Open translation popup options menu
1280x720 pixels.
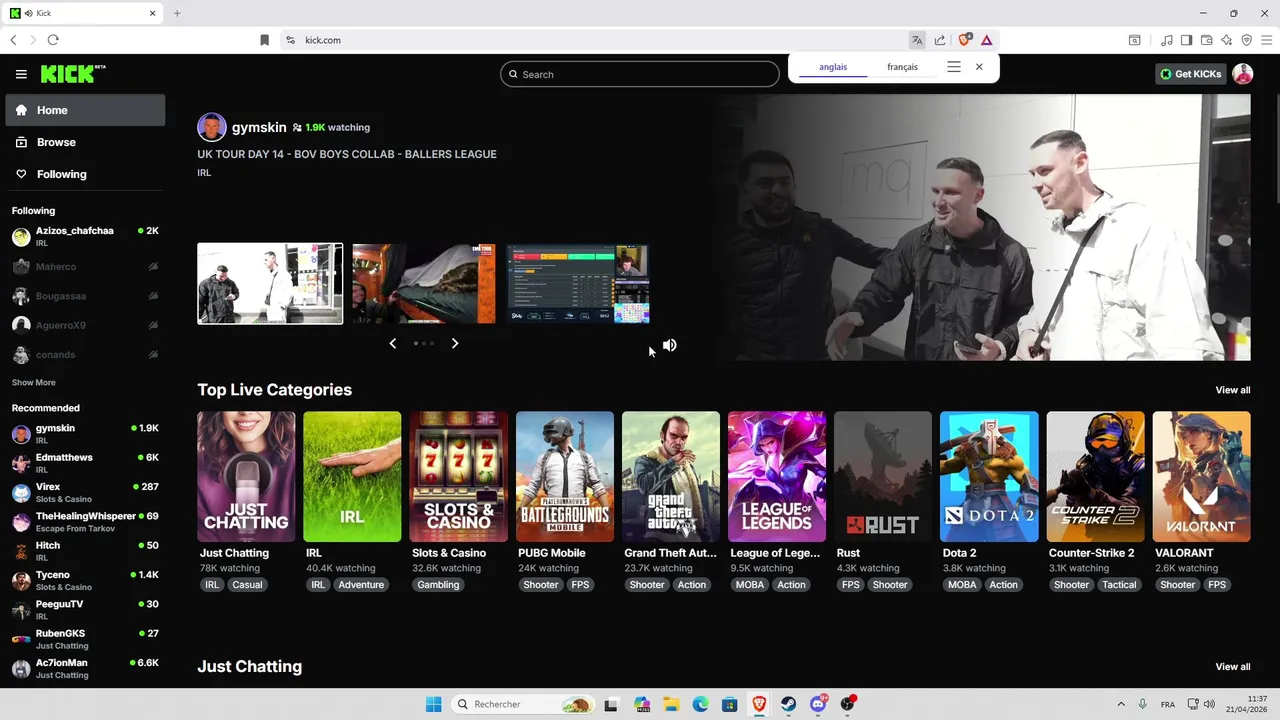pos(954,67)
